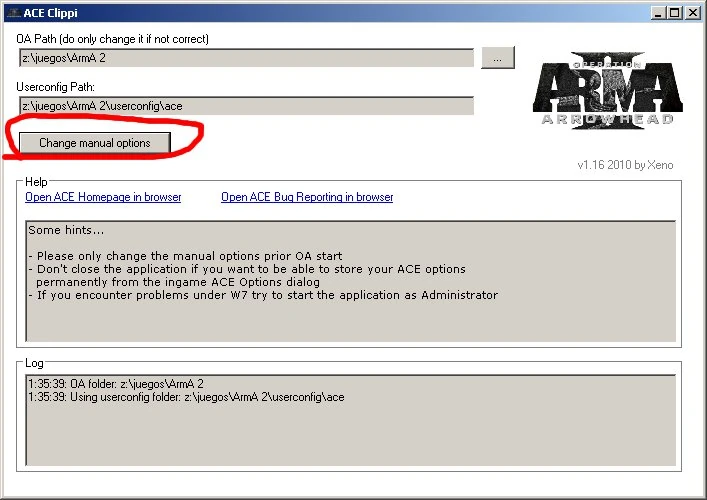
Task: Open ACE Bug Reporting in browser link
Action: click(307, 197)
